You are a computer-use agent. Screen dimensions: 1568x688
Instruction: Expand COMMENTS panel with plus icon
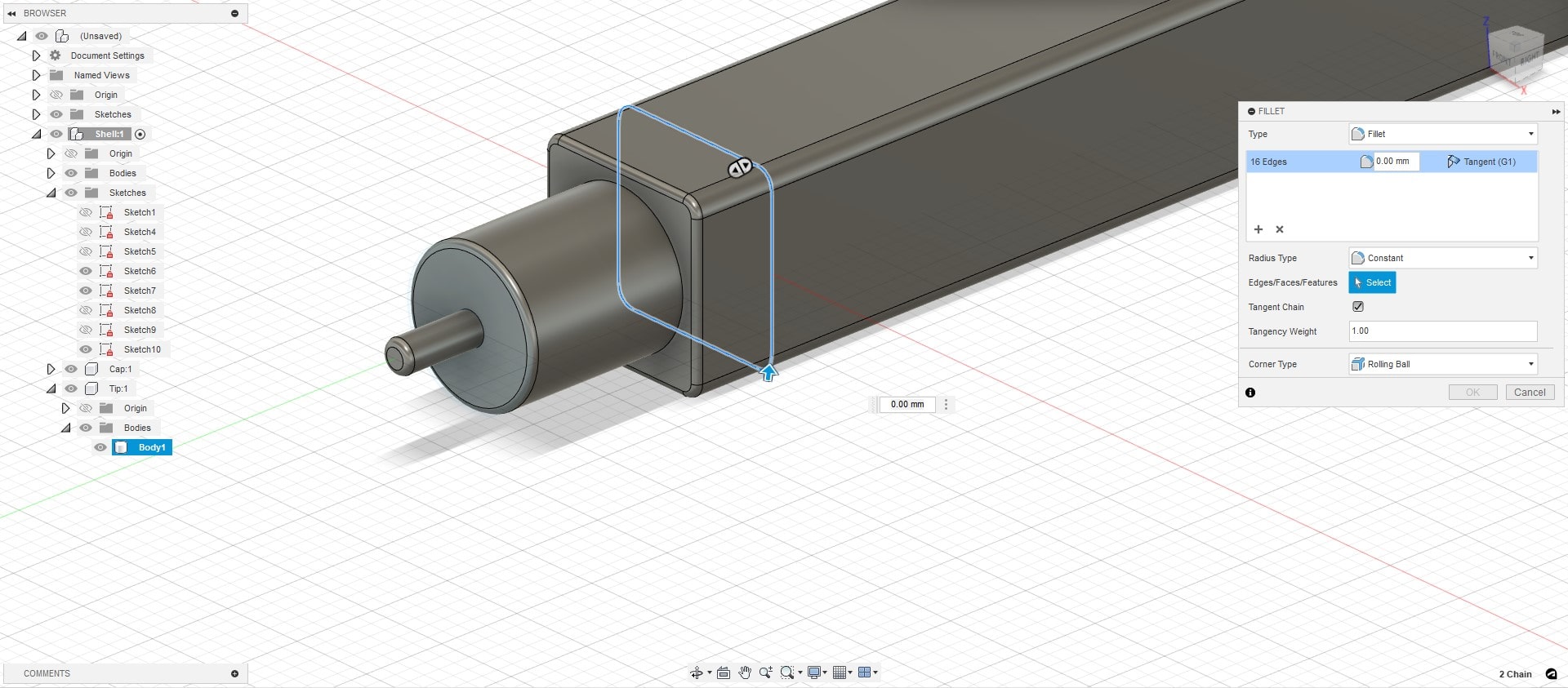pos(234,673)
